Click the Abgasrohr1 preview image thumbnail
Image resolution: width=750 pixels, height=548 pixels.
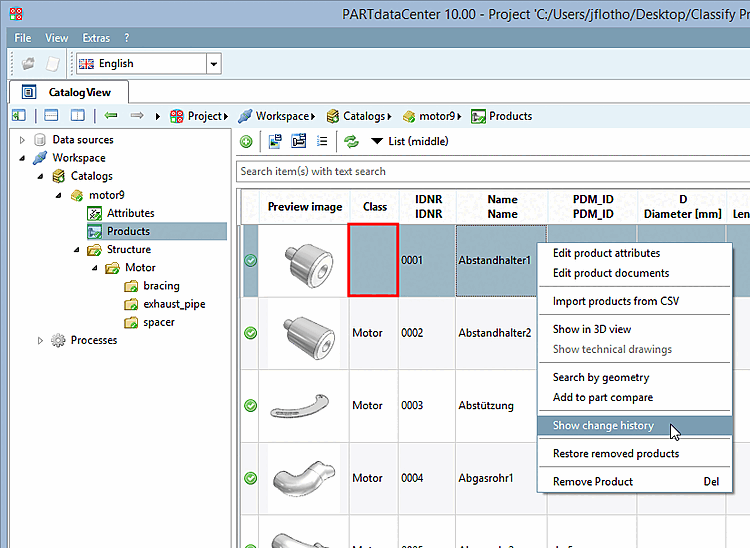304,478
